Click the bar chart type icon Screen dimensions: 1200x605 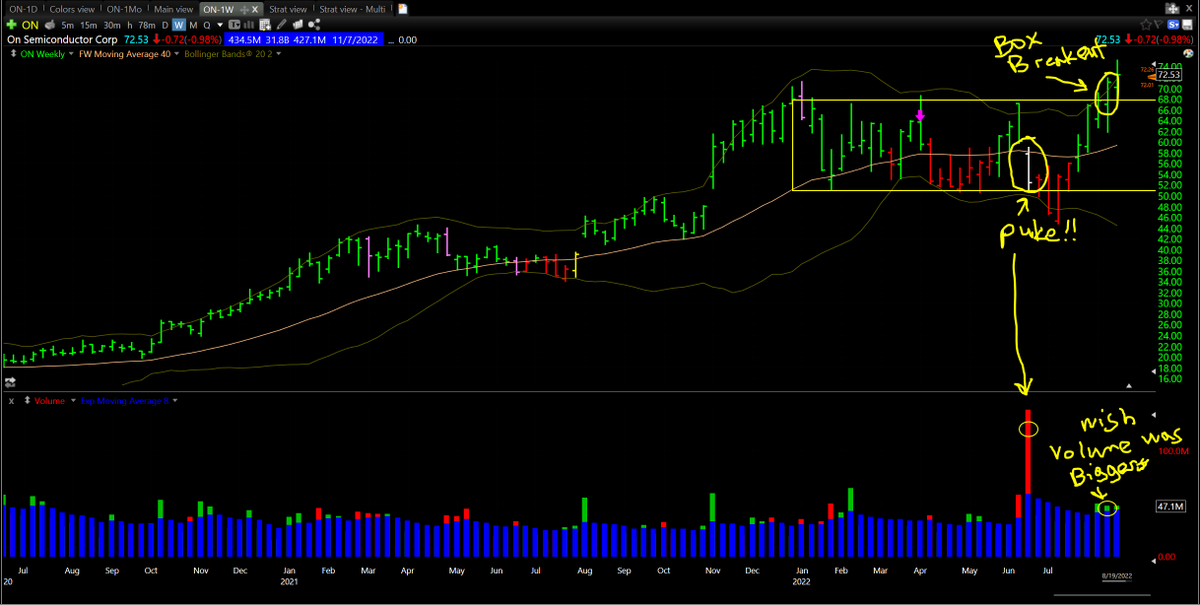[x=250, y=25]
